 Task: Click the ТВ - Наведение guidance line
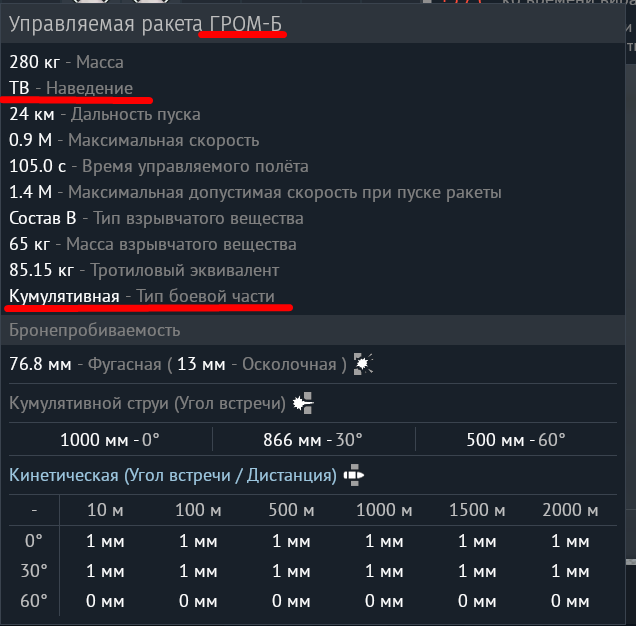coord(71,88)
